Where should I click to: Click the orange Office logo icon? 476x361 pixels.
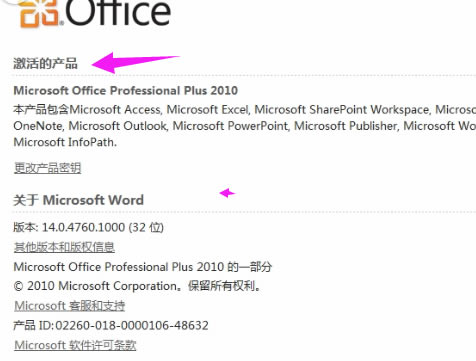[41, 13]
